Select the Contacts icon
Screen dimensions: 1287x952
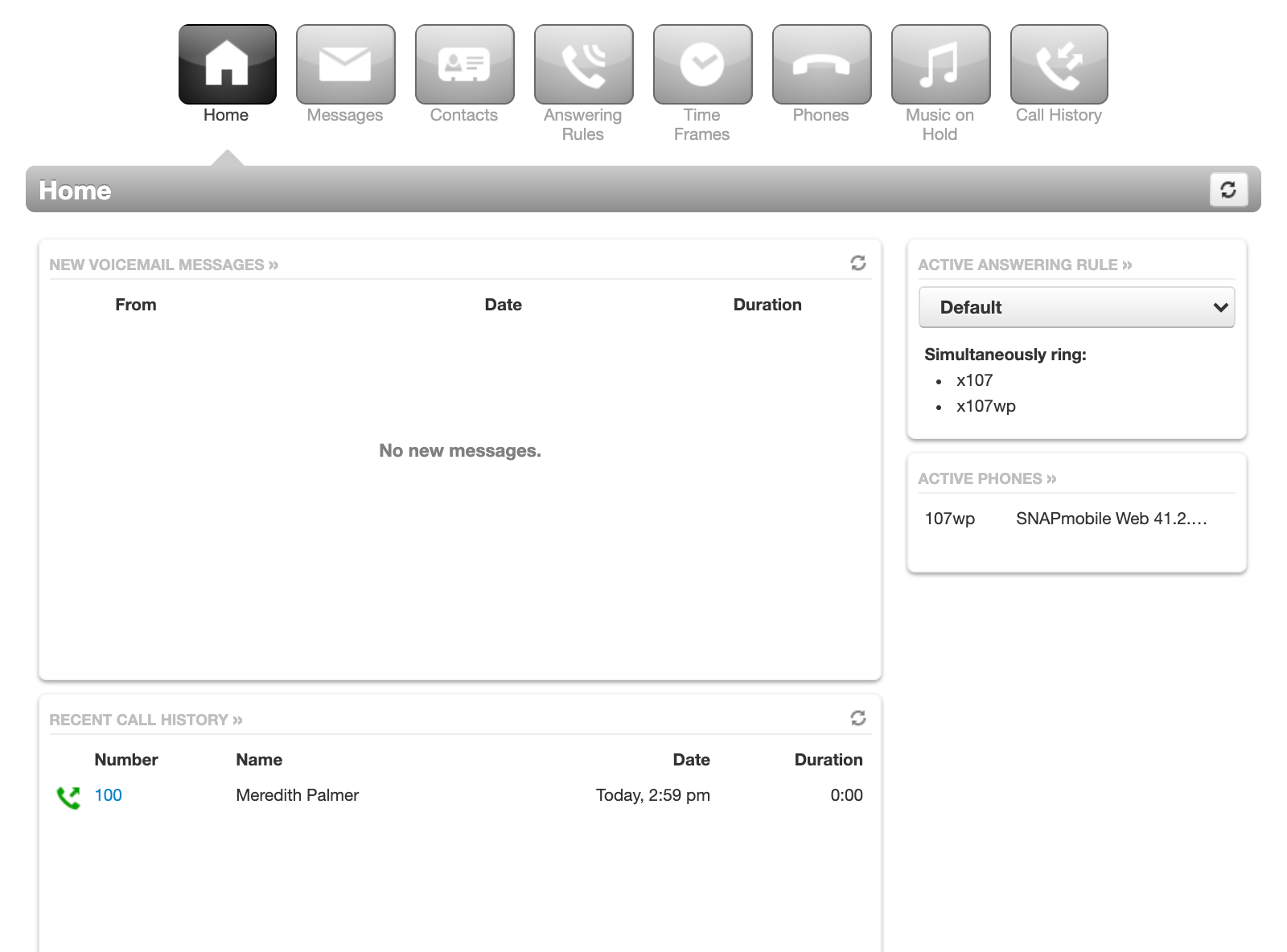pos(464,64)
